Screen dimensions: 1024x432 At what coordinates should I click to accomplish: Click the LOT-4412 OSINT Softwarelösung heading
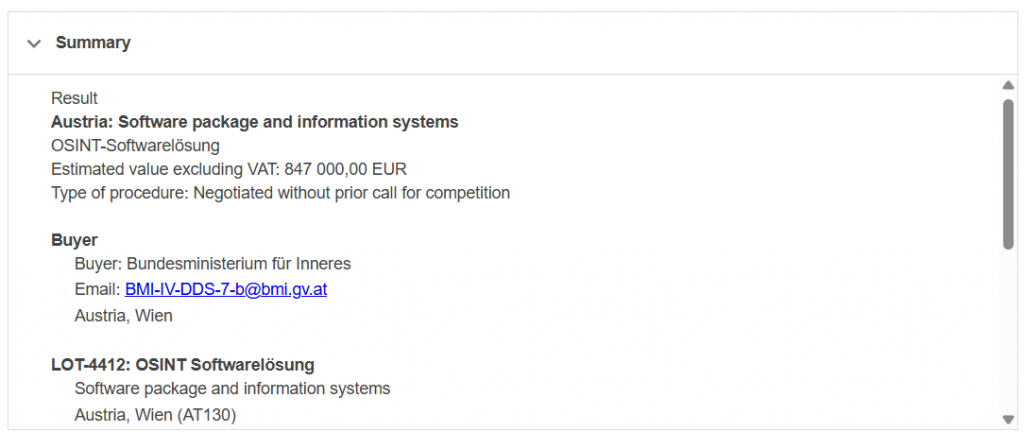(x=183, y=364)
